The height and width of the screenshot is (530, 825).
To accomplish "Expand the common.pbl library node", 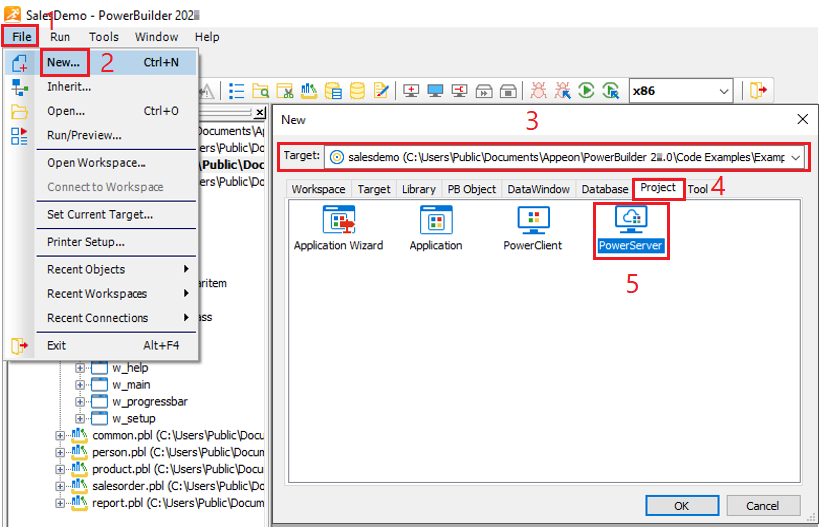I will click(60, 436).
